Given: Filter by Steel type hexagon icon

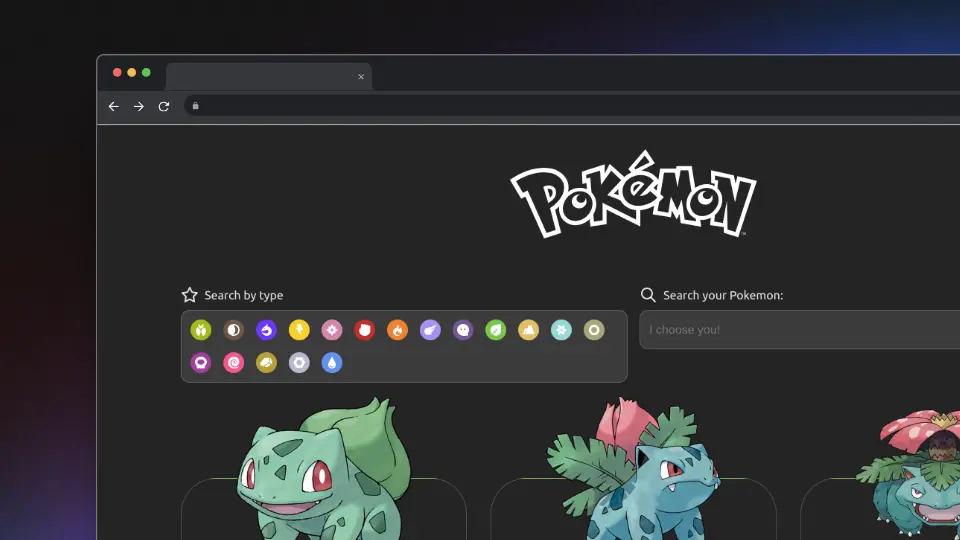Looking at the screenshot, I should pyautogui.click(x=299, y=362).
